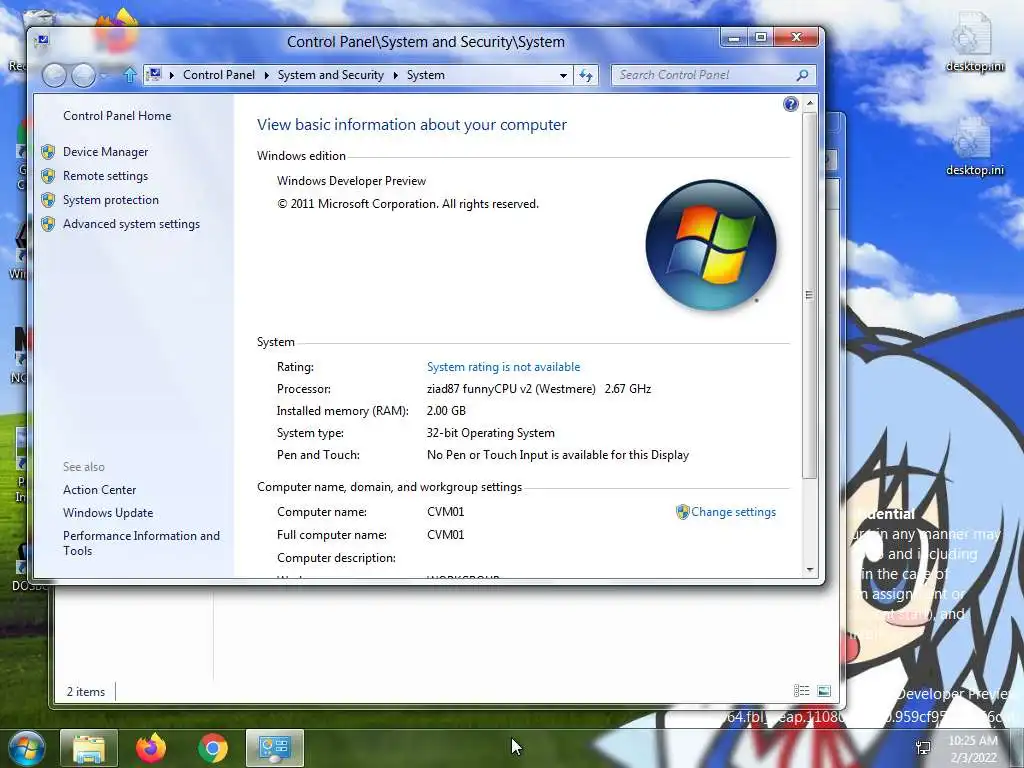
Task: Open System protection link
Action: point(110,200)
